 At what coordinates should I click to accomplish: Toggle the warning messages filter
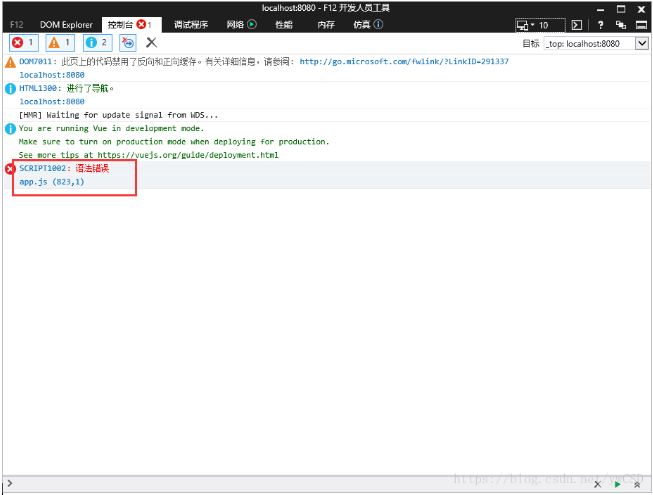pos(60,42)
